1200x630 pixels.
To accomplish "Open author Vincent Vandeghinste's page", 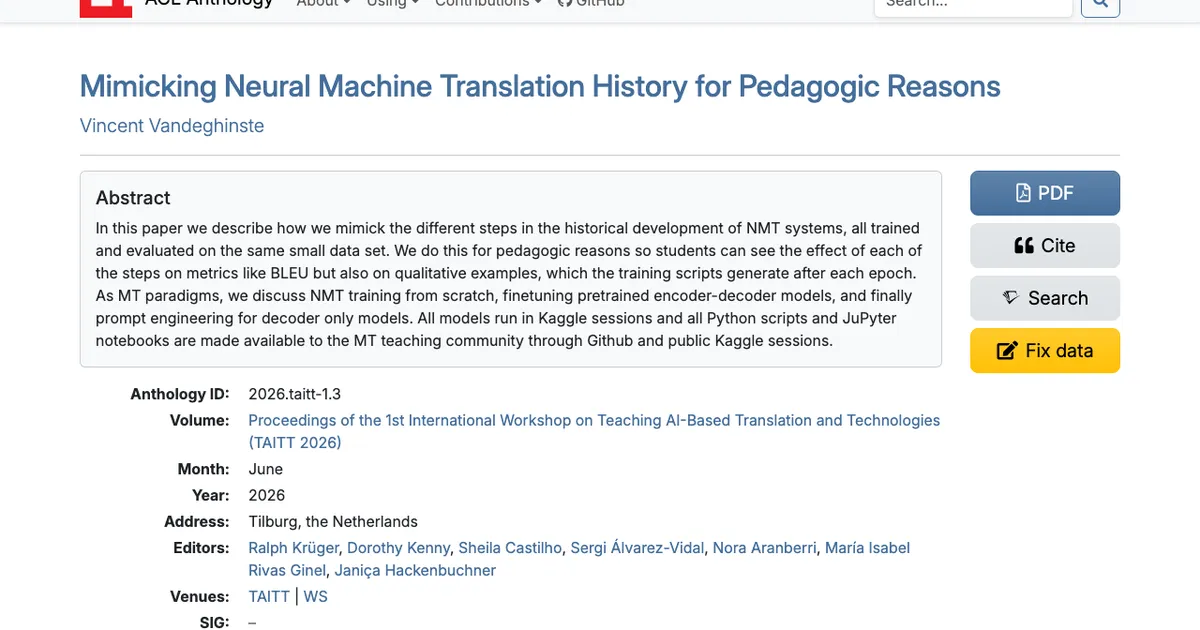I will click(x=172, y=126).
